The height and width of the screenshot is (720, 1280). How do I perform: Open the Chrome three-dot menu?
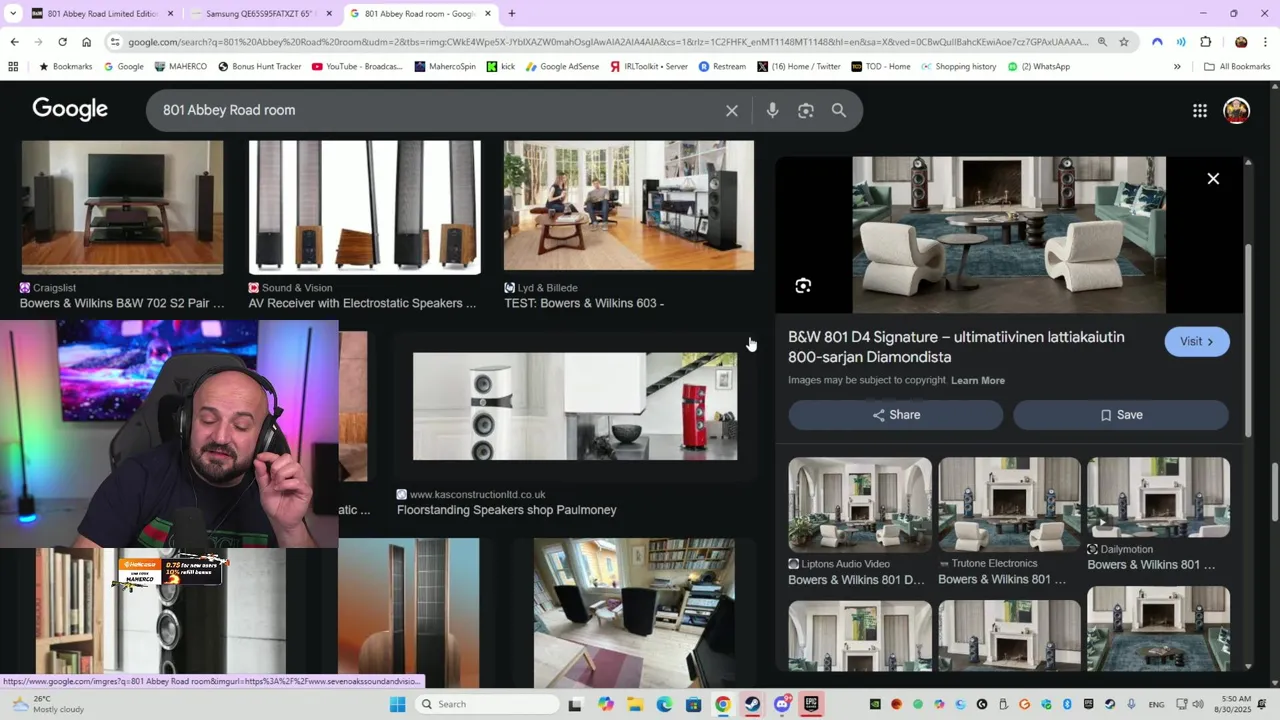pos(1266,42)
